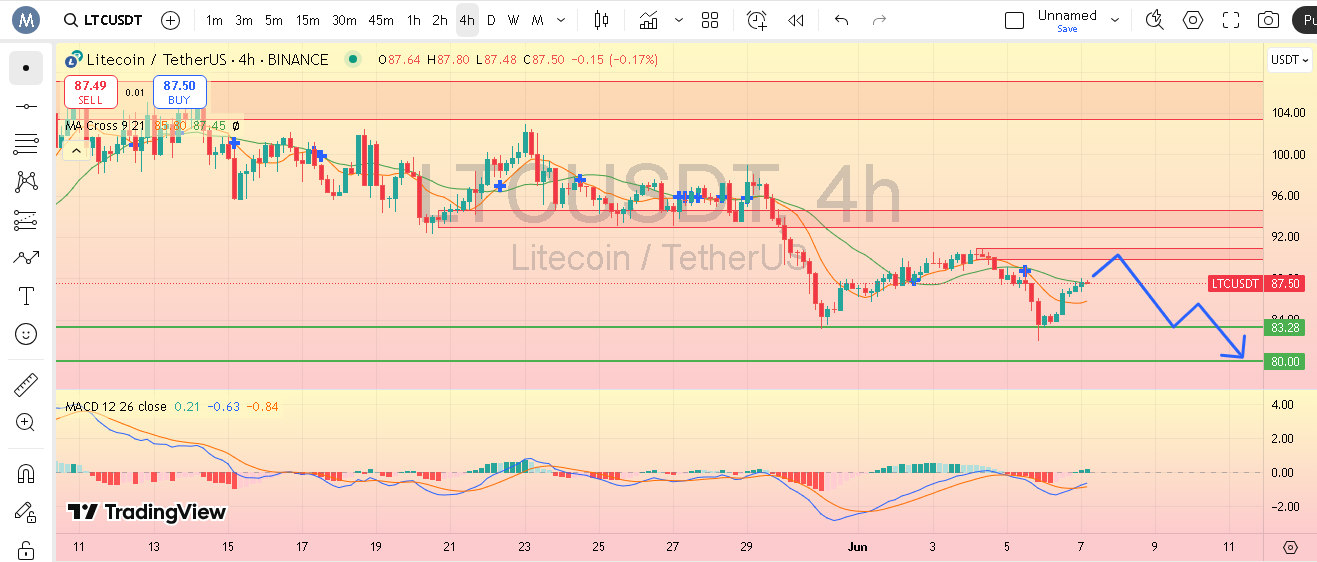
Task: Select the daily D interval
Action: click(x=490, y=20)
